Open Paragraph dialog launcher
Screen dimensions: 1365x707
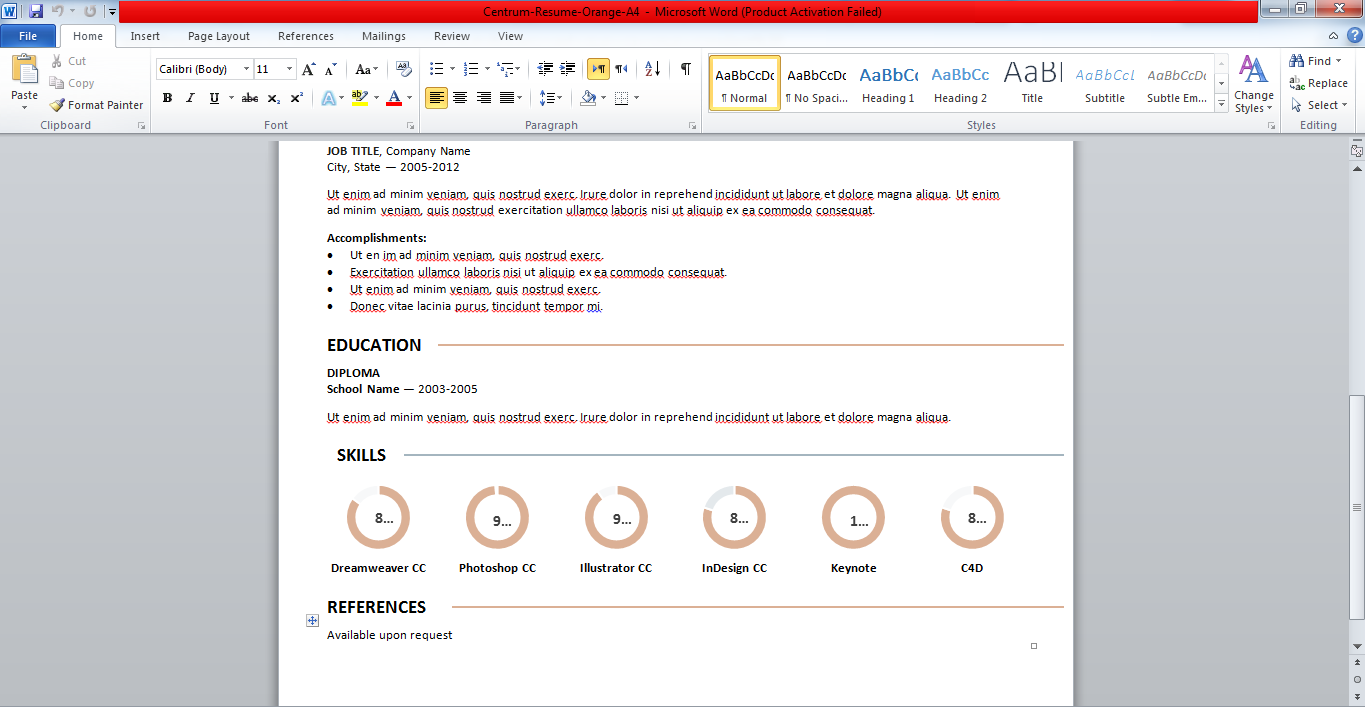click(693, 126)
